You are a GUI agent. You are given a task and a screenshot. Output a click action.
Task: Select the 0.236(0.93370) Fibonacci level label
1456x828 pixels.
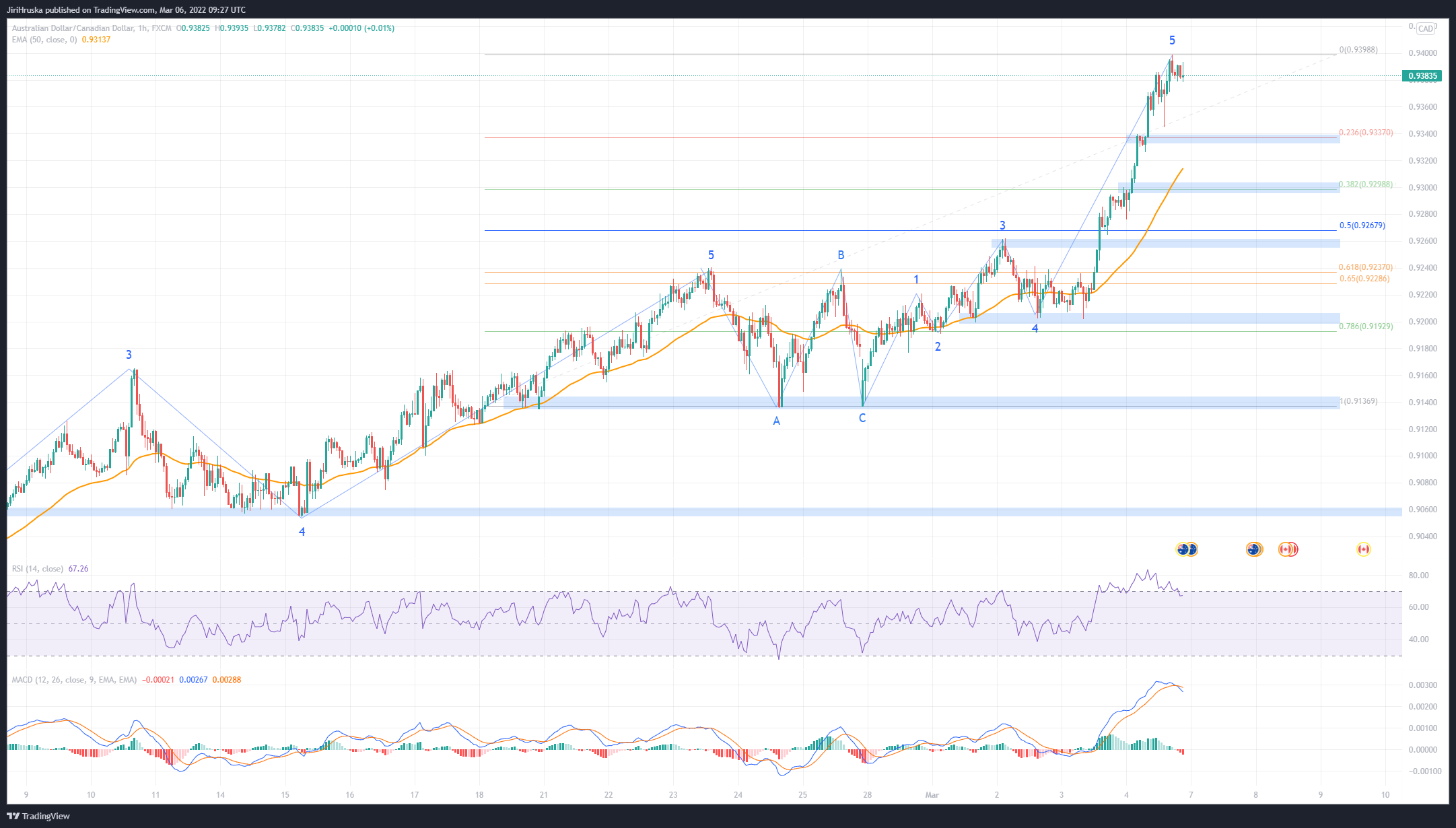[x=1366, y=133]
